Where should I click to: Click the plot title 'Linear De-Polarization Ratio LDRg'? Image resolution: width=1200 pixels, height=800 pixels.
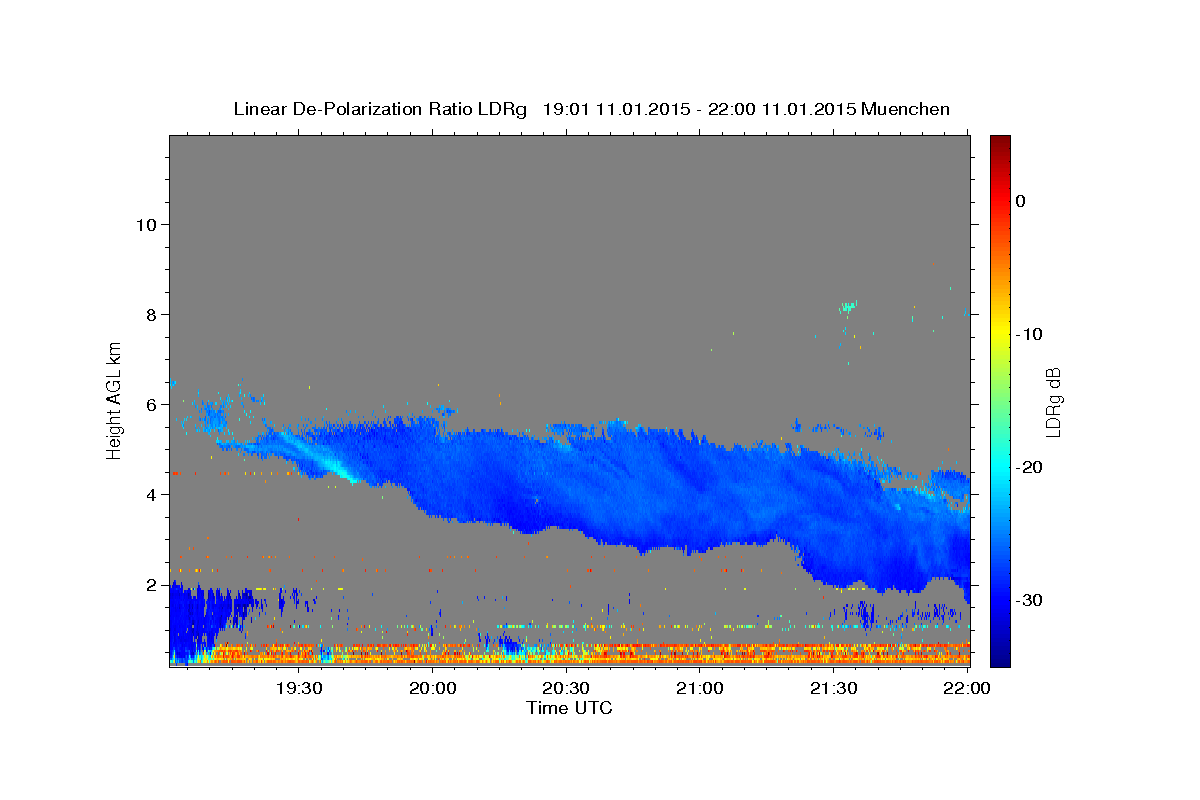(x=379, y=109)
